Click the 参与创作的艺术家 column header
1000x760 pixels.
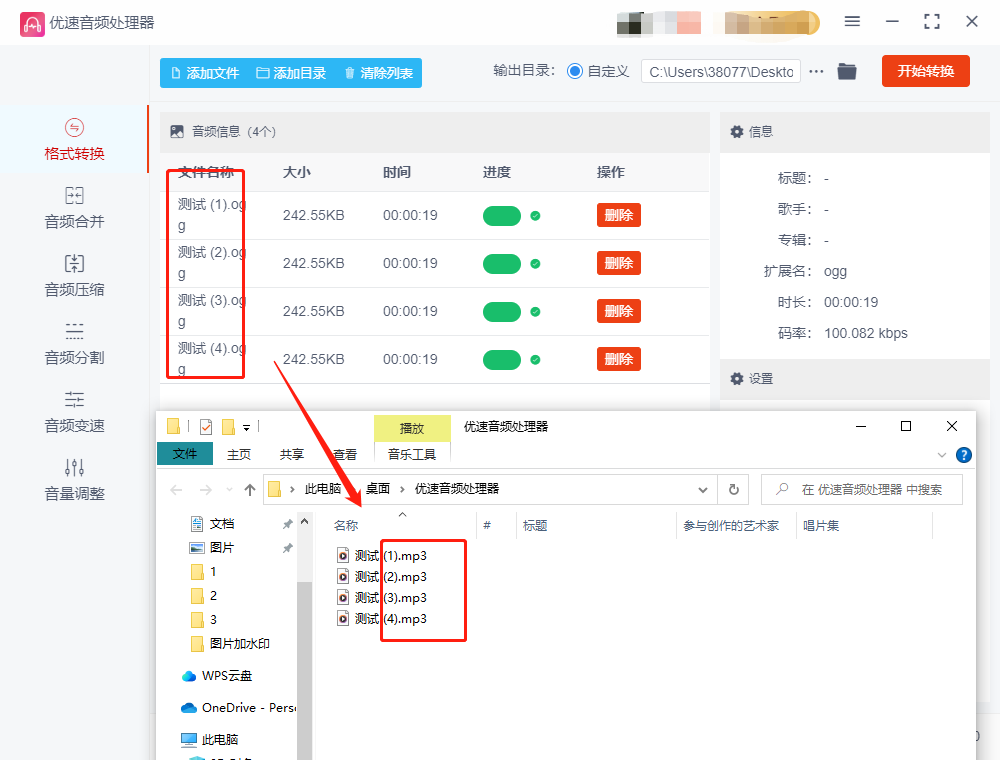pyautogui.click(x=731, y=525)
